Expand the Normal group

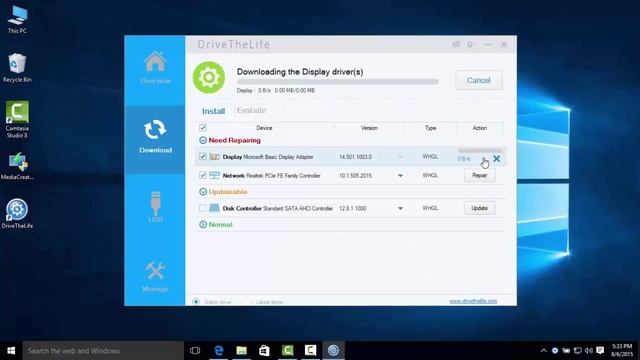pos(203,224)
